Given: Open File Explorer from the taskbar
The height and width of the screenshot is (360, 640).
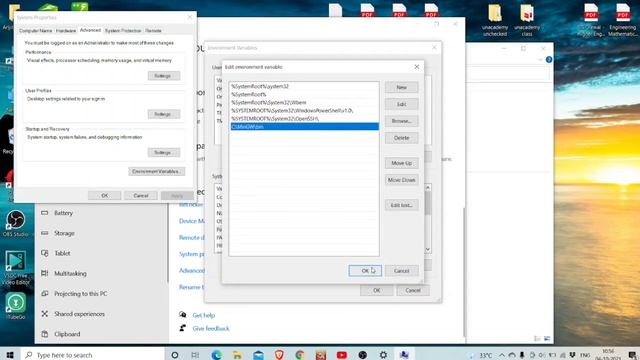Looking at the screenshot, I should tap(237, 355).
